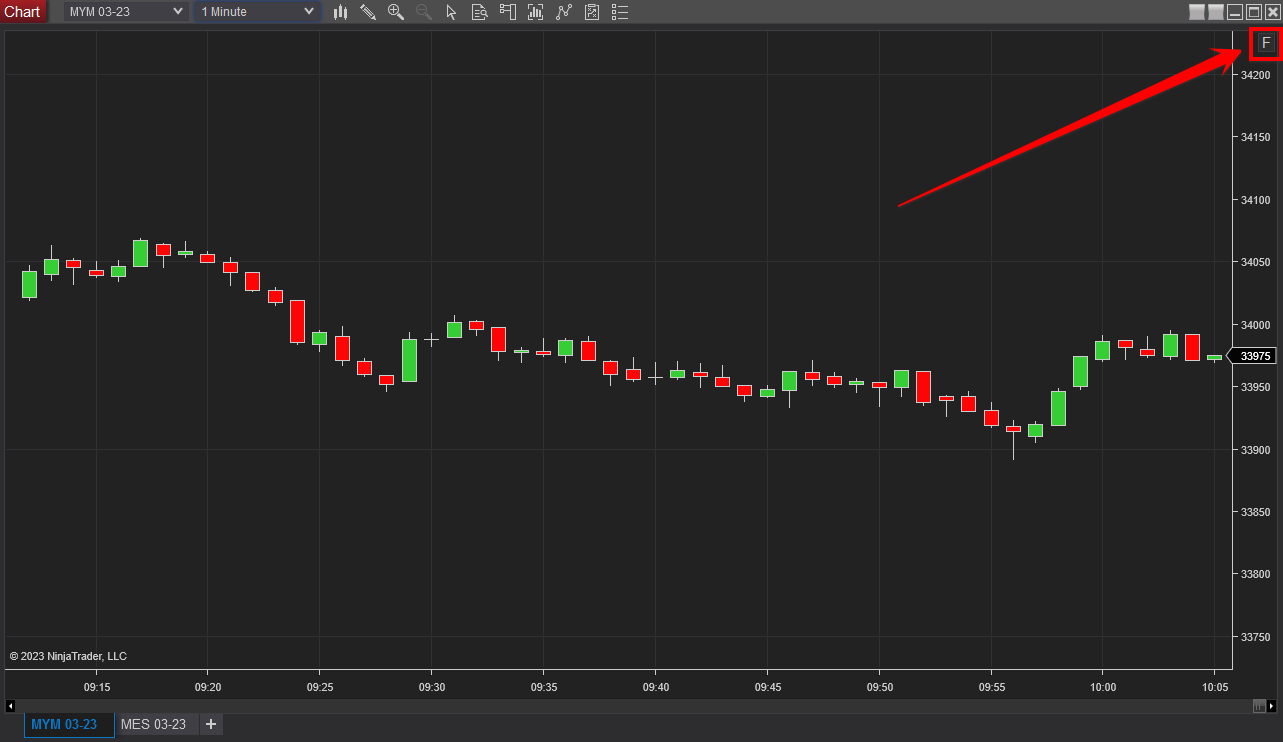Click the 09:30 time axis label
1283x742 pixels.
(432, 688)
